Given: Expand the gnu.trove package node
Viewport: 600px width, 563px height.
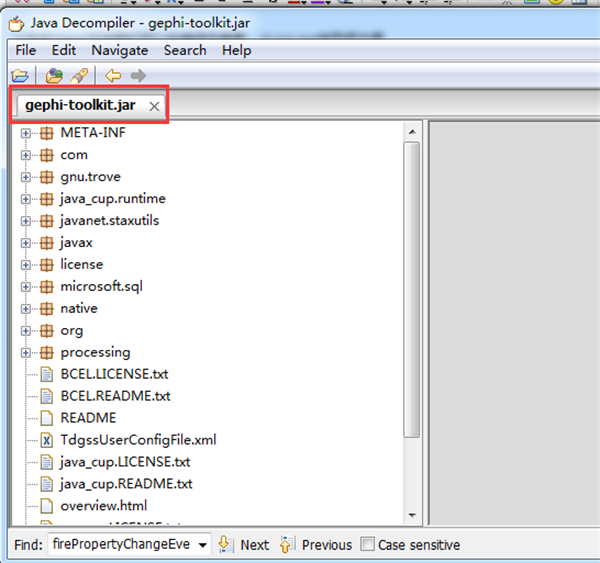Looking at the screenshot, I should 26,177.
